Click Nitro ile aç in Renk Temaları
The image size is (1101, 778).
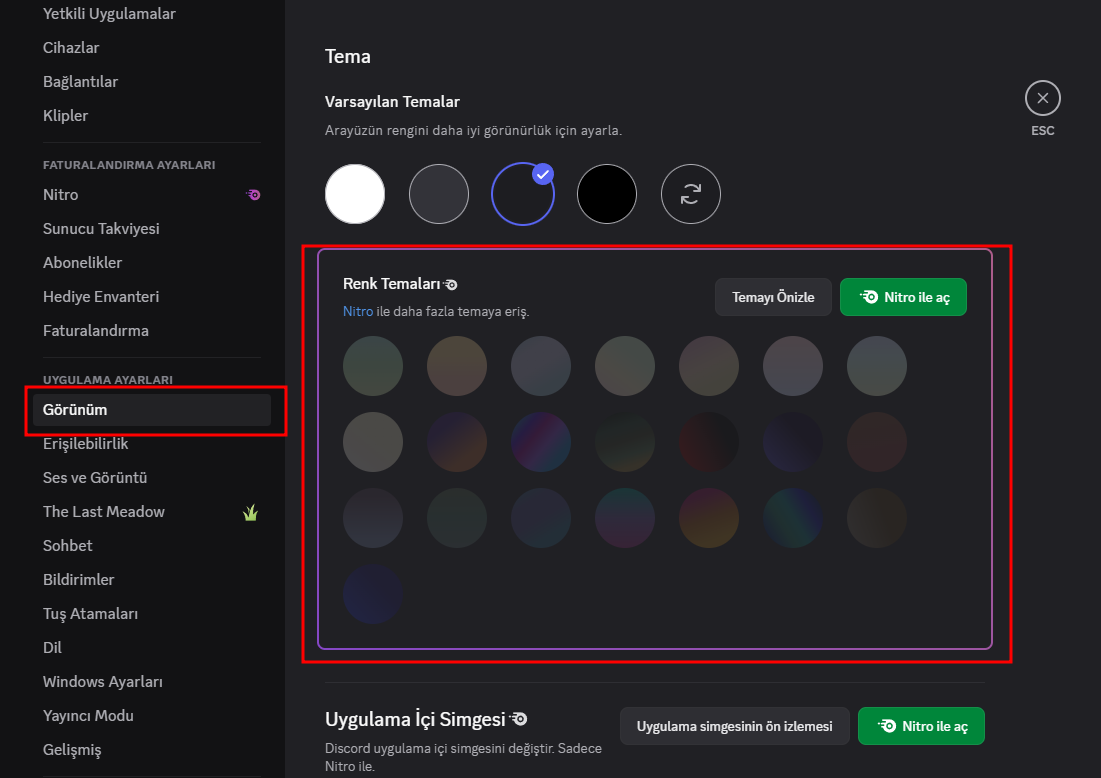point(903,297)
